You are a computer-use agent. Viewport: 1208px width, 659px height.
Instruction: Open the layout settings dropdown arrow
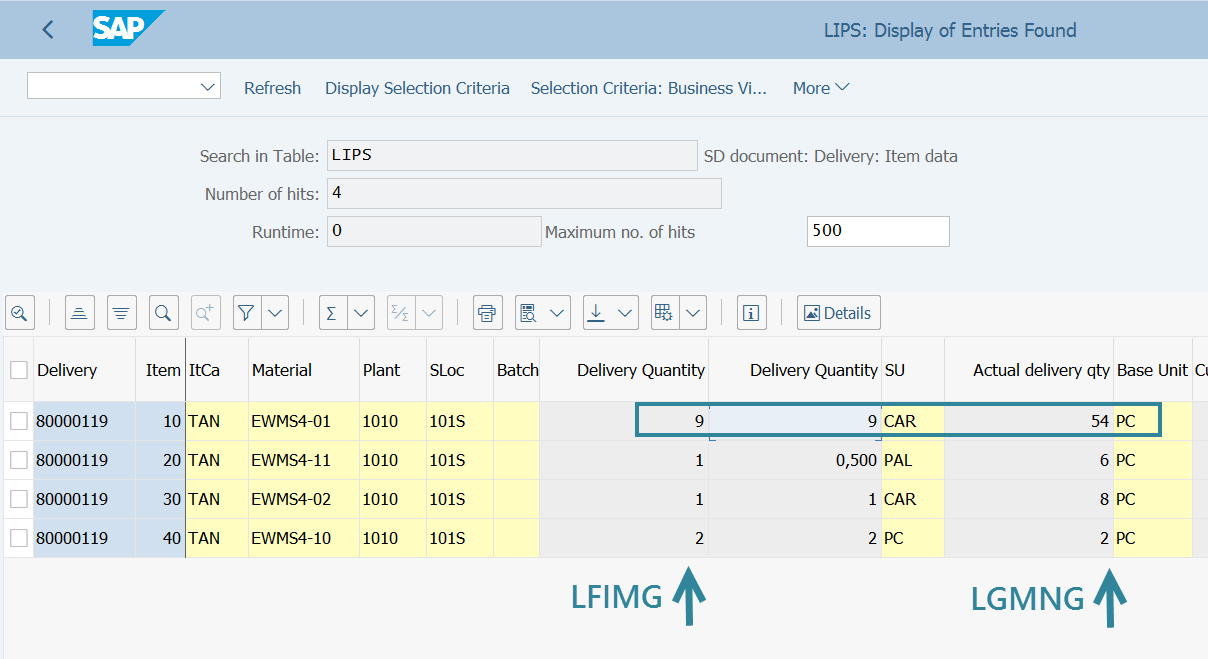tap(693, 313)
